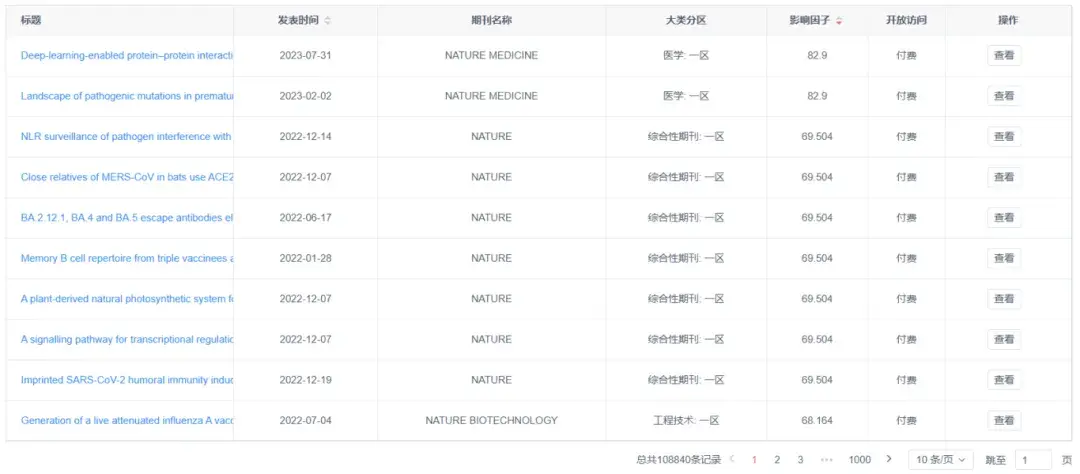Open NLR surveillance of pathogen interference link
The width and height of the screenshot is (1080, 474).
126,136
